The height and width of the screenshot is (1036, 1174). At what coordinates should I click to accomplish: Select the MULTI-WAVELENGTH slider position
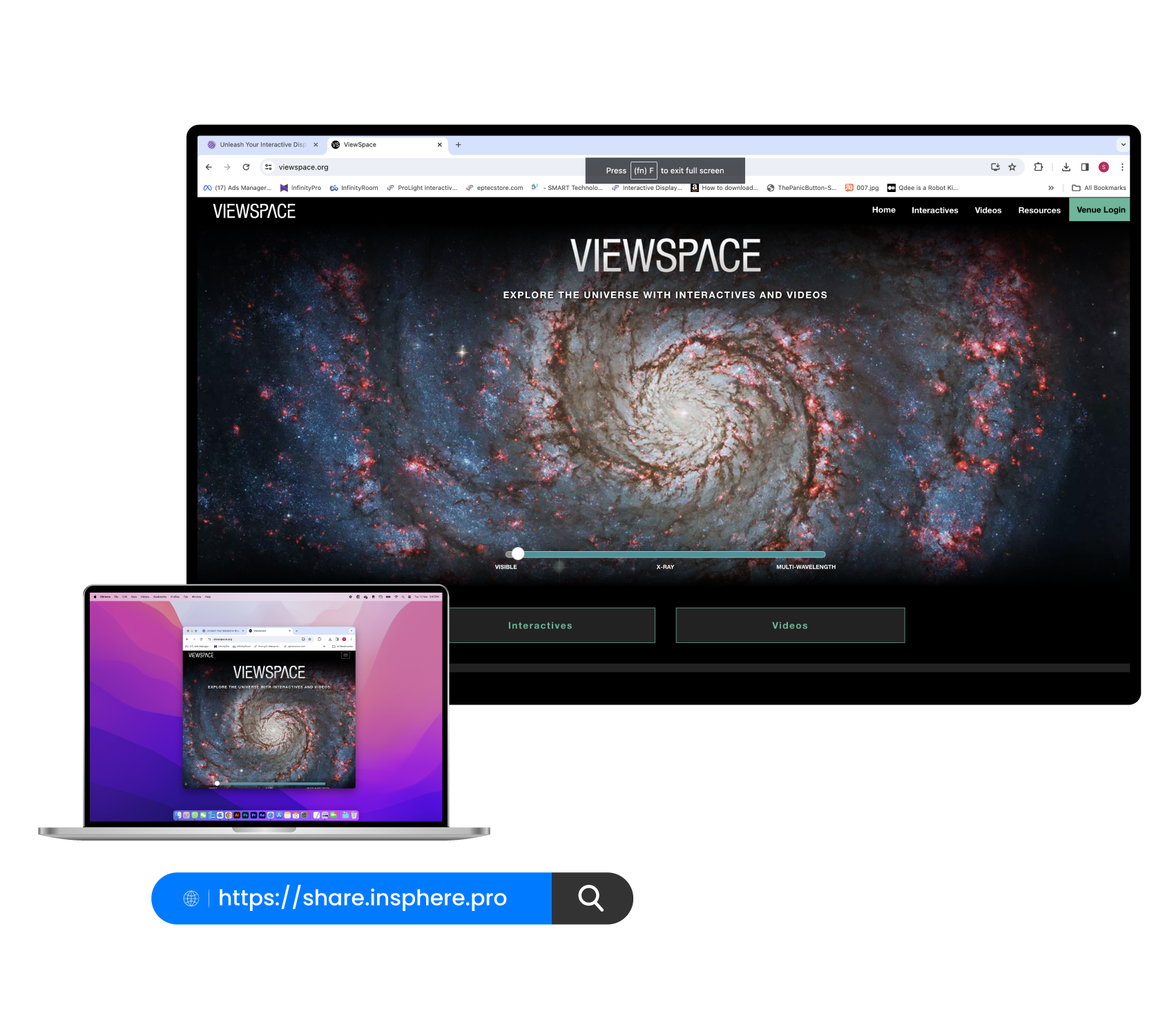click(x=805, y=567)
